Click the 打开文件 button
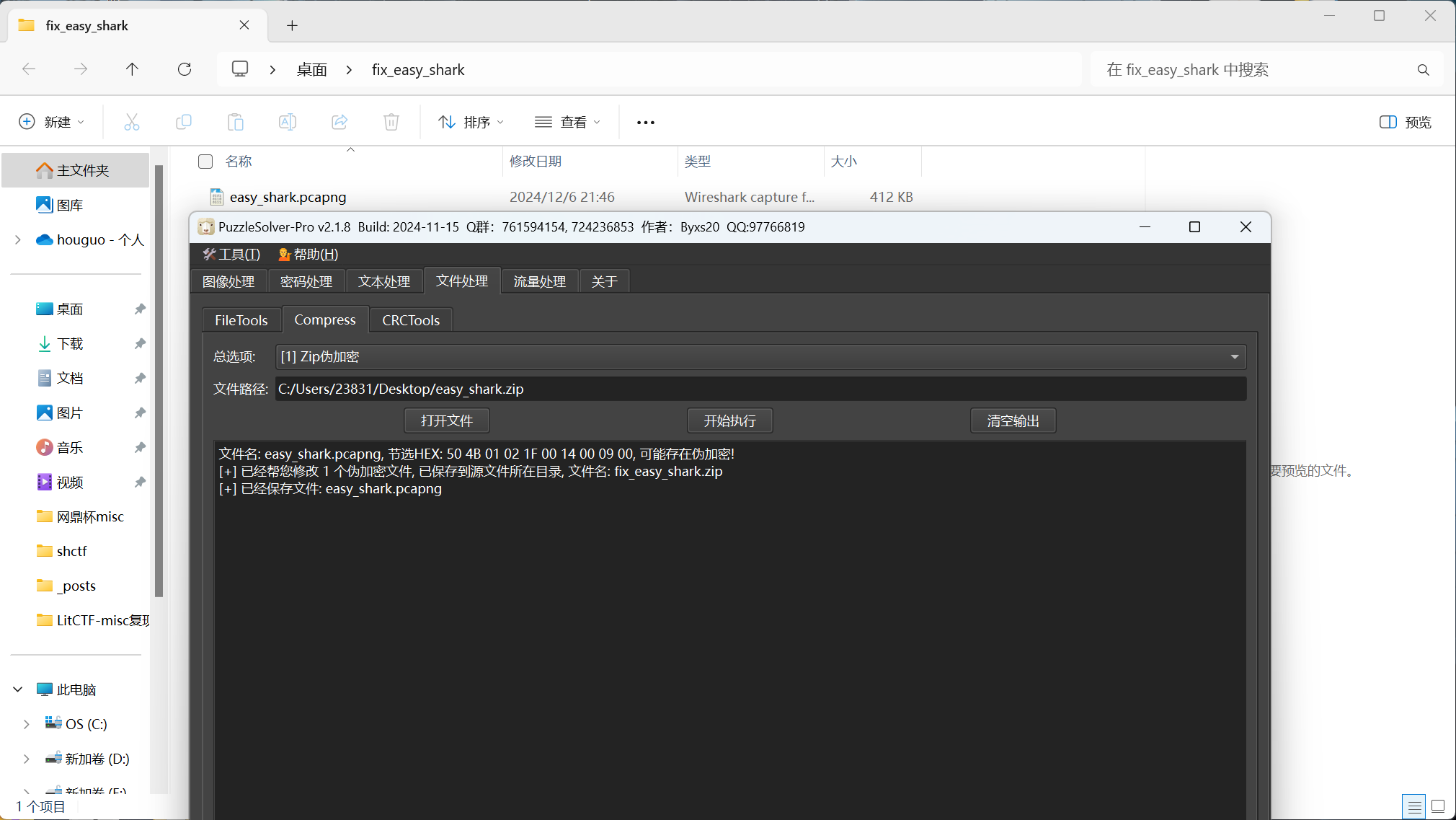 (x=447, y=420)
